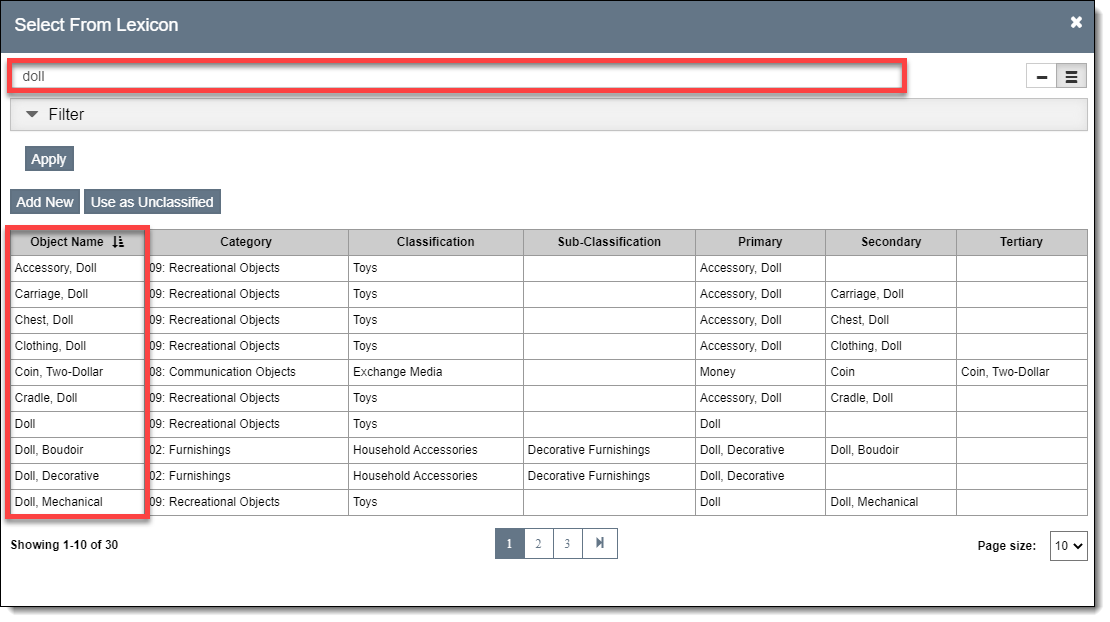The image size is (1110, 622).
Task: Click the Secondary column header
Action: (x=891, y=242)
